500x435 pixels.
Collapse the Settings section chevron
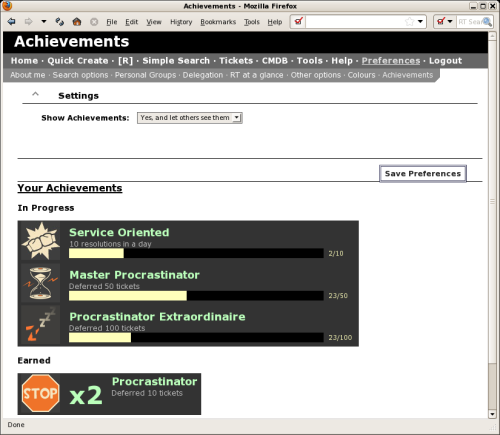pyautogui.click(x=35, y=94)
